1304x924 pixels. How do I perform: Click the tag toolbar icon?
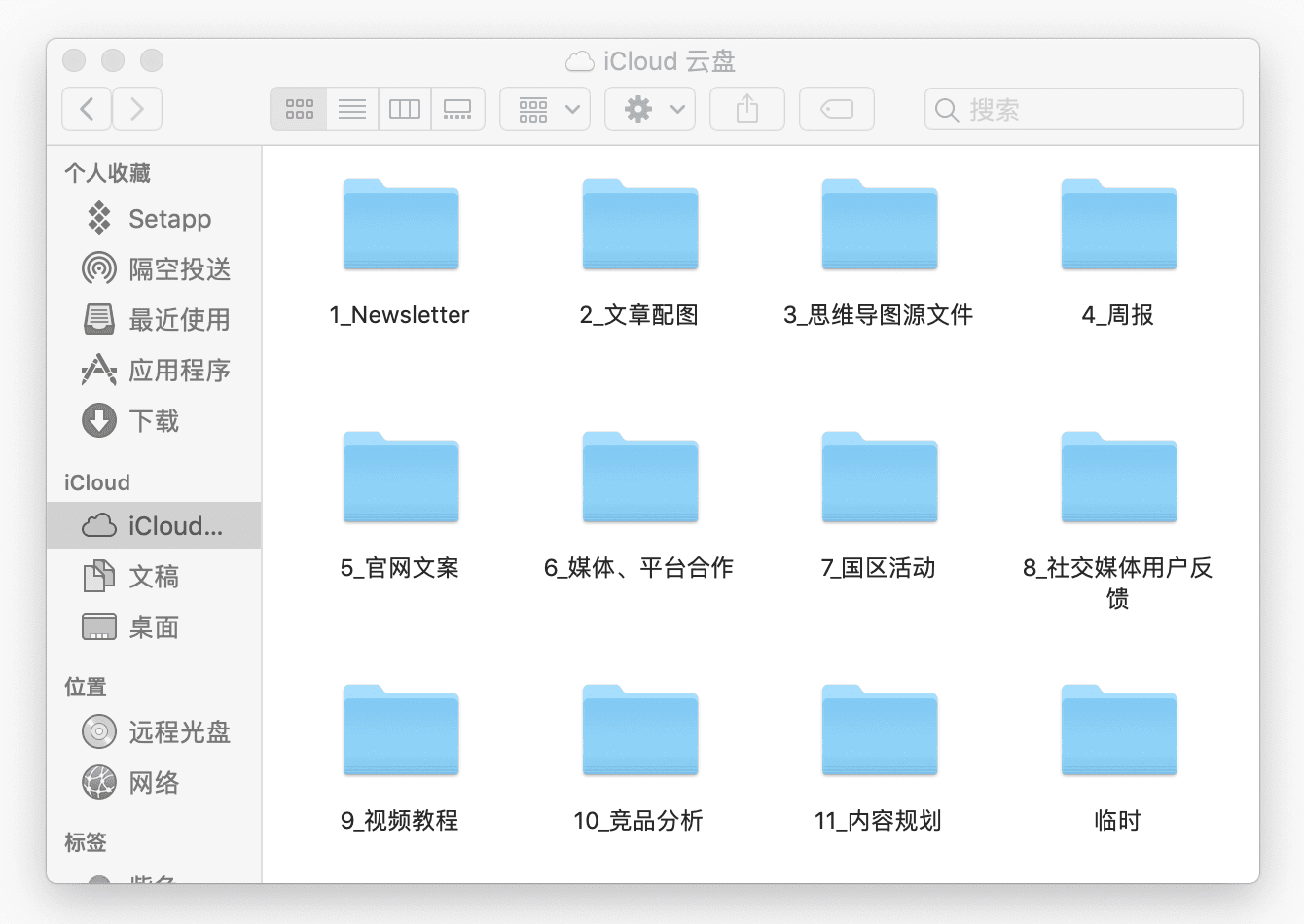pos(836,109)
